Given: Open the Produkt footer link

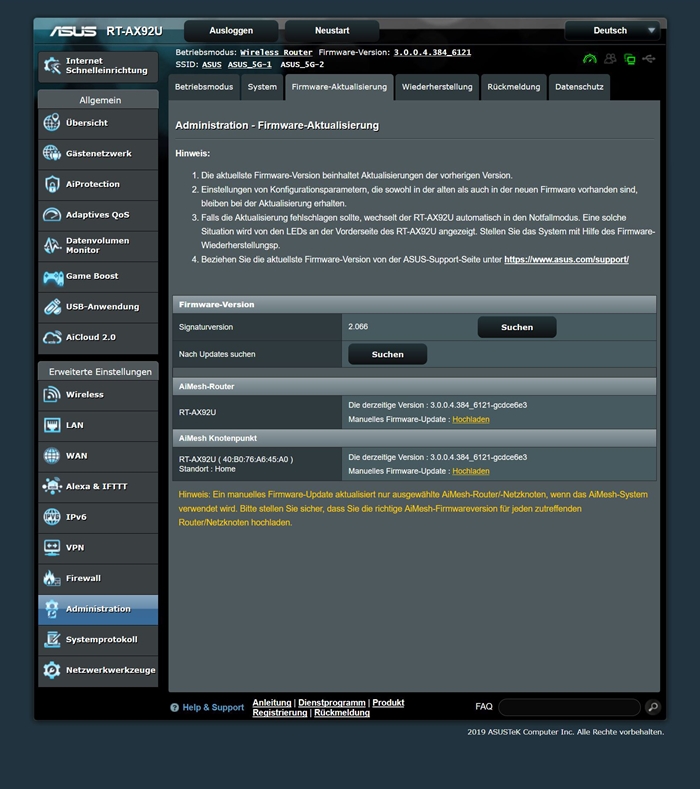Looking at the screenshot, I should [x=388, y=702].
